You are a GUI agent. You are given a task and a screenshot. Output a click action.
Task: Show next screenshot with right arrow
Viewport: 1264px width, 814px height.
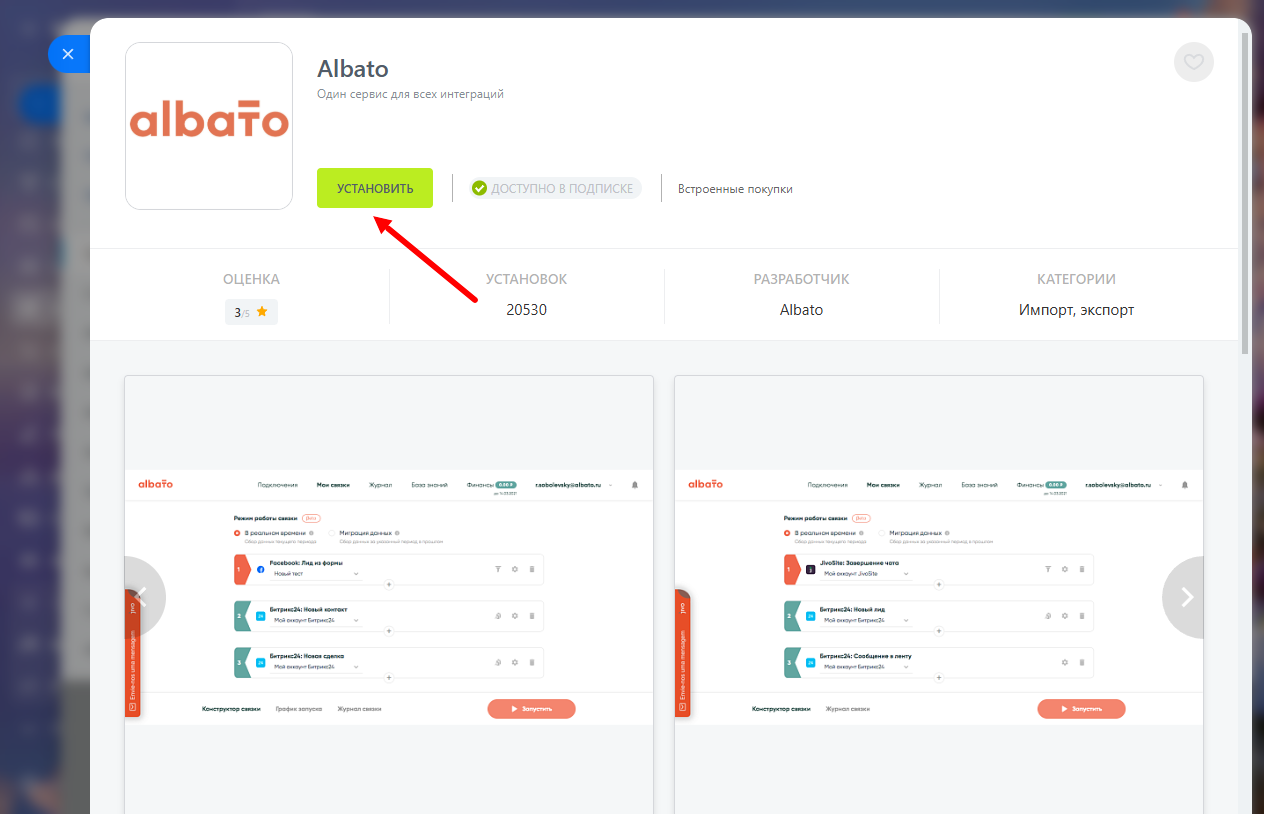pos(1187,597)
